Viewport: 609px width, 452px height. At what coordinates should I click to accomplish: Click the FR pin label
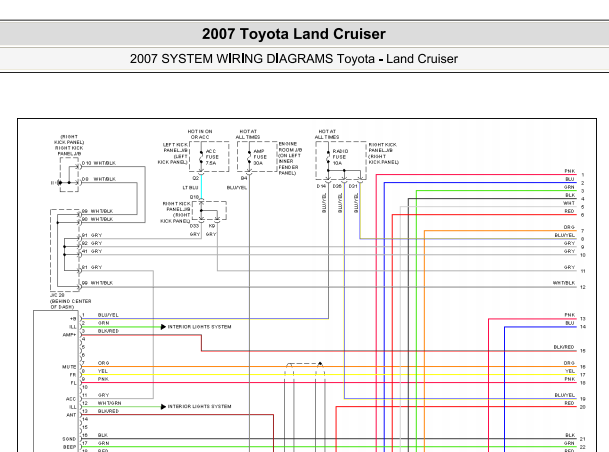pos(73,375)
